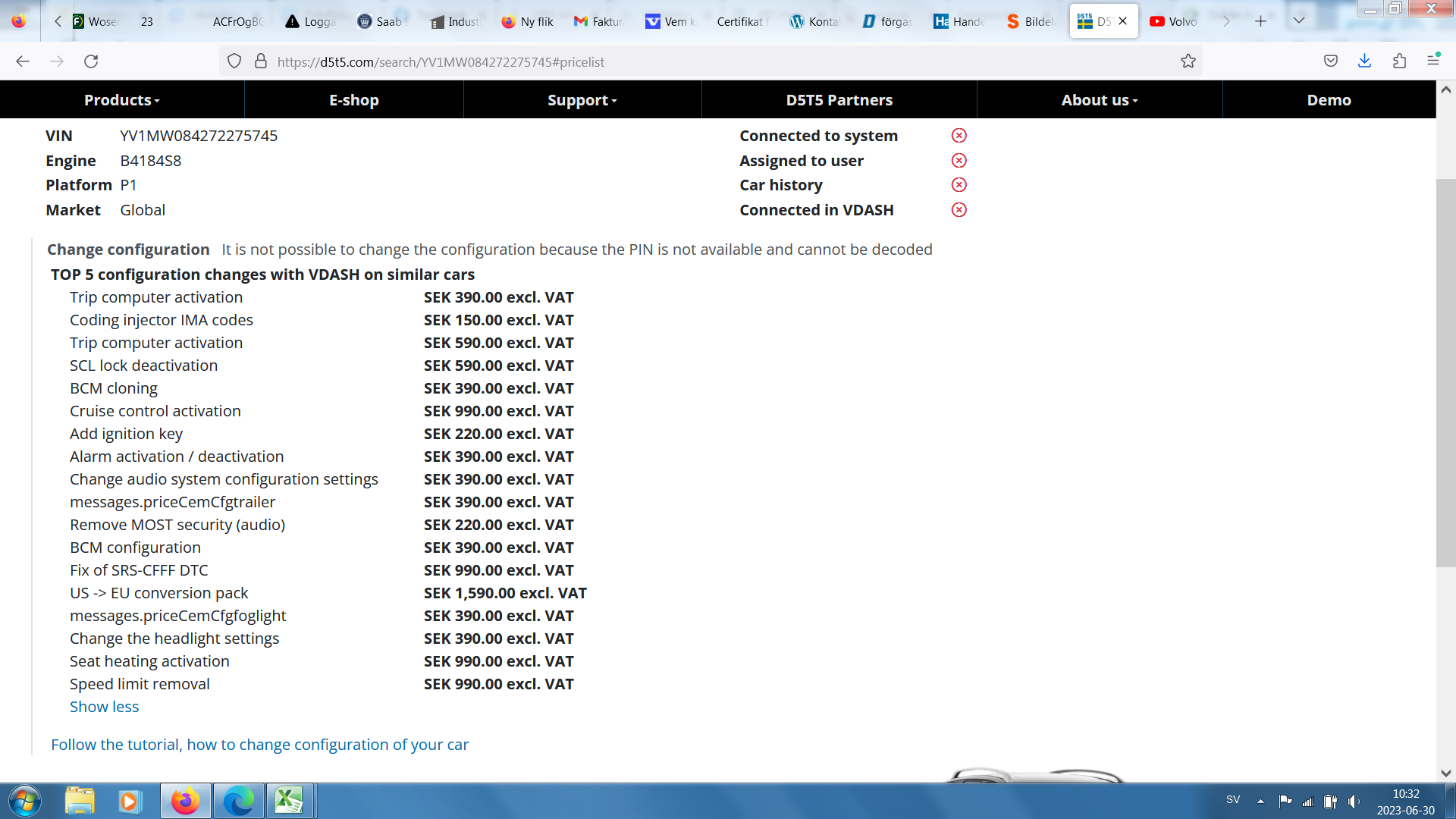
Task: Bookmark this page with the star icon
Action: tap(1188, 61)
